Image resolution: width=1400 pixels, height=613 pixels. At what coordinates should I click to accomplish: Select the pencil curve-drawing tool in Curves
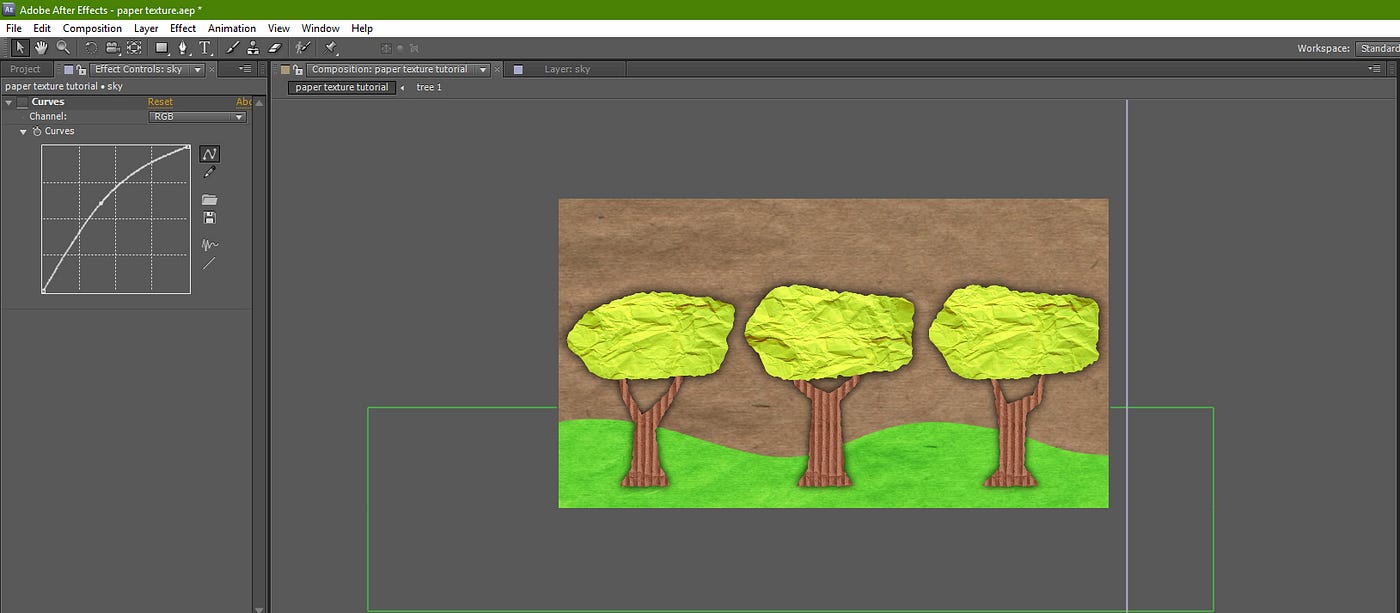coord(209,173)
